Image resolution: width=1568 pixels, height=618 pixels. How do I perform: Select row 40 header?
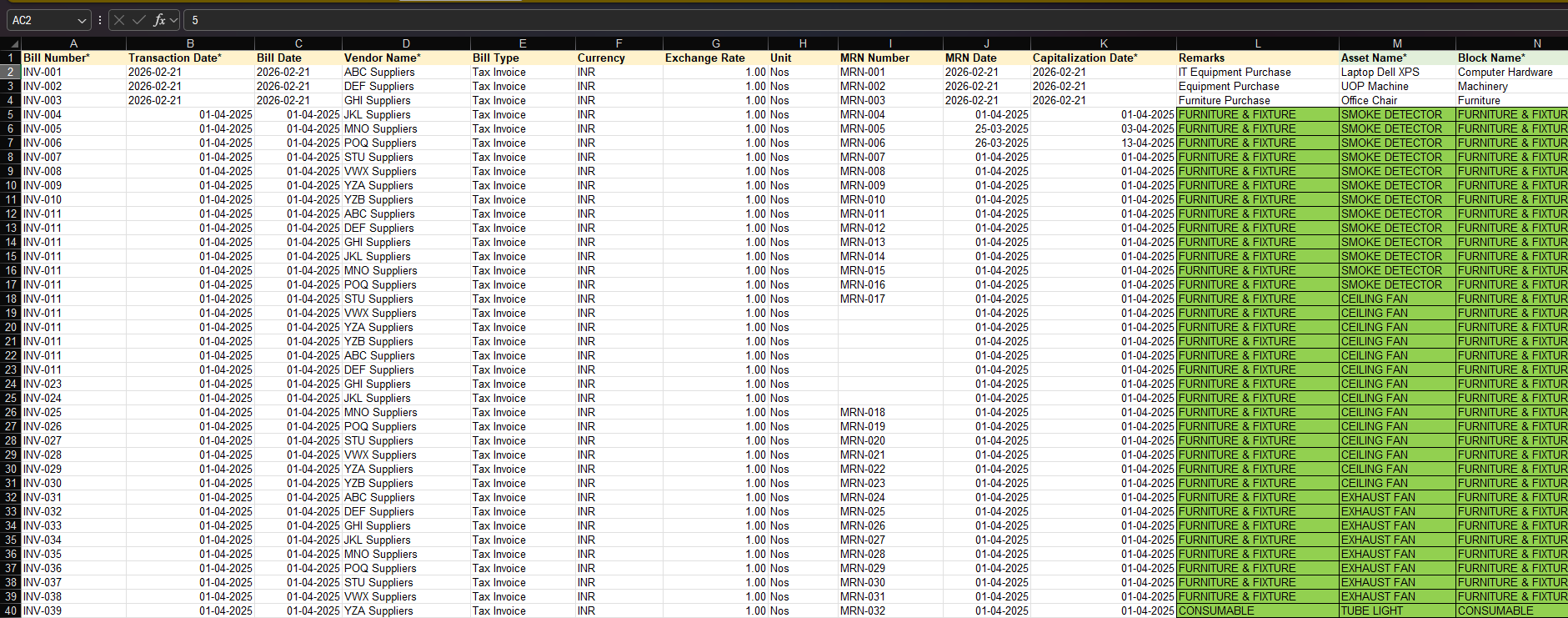[x=11, y=610]
